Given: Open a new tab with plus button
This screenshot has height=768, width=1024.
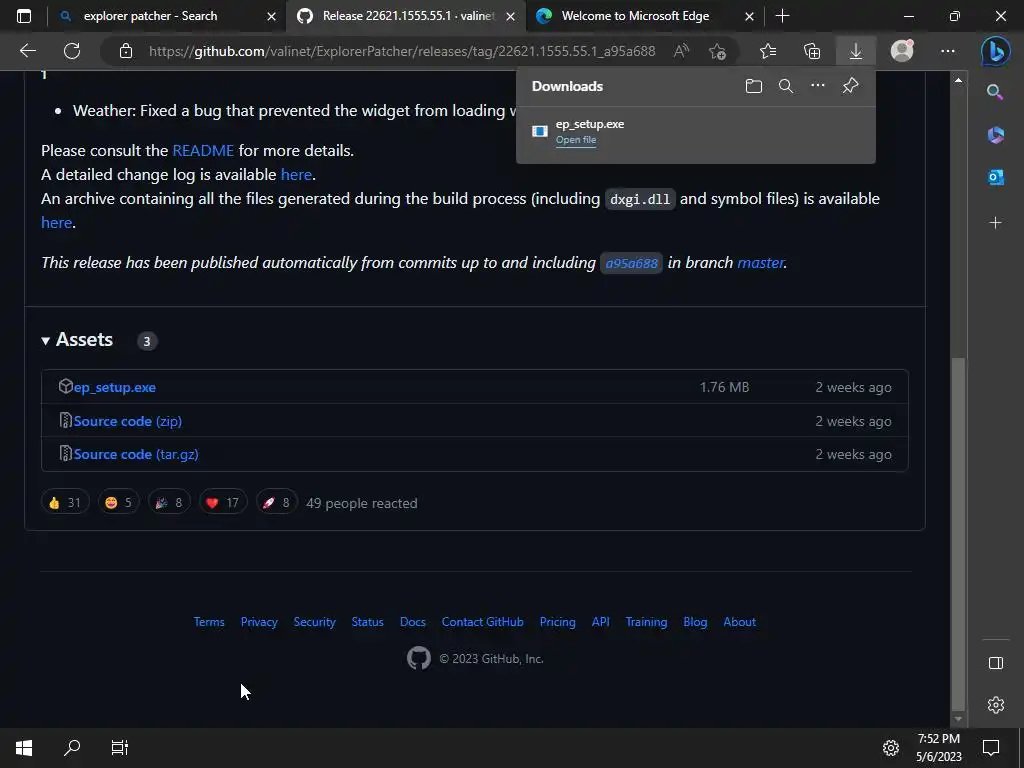Looking at the screenshot, I should (782, 16).
